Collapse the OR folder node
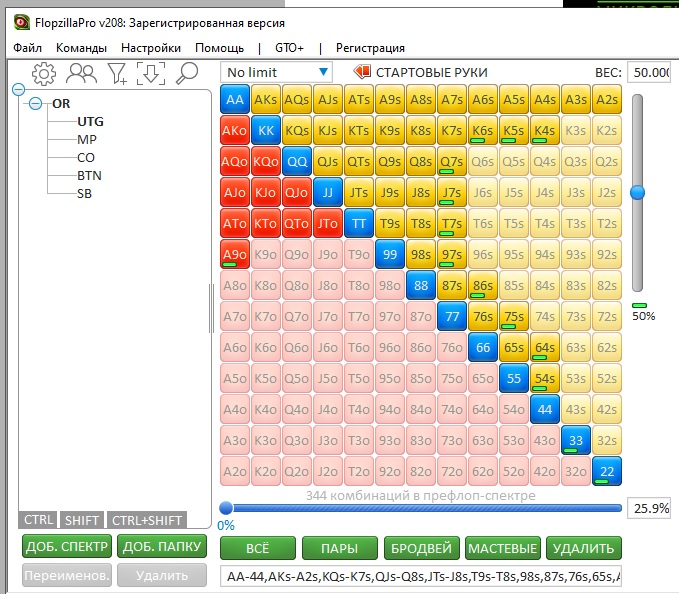The width and height of the screenshot is (679, 594). coord(36,103)
